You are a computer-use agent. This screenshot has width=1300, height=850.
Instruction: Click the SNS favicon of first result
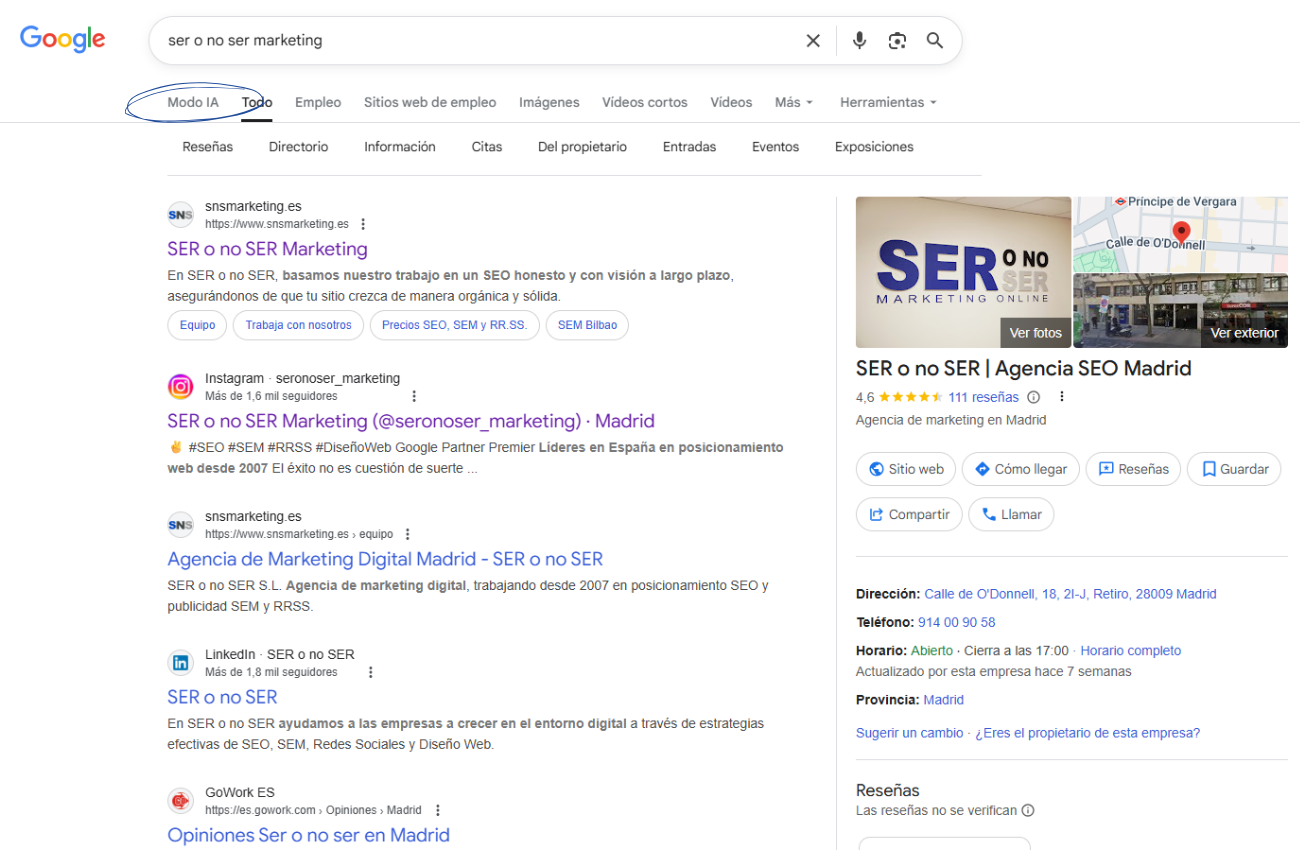180,214
